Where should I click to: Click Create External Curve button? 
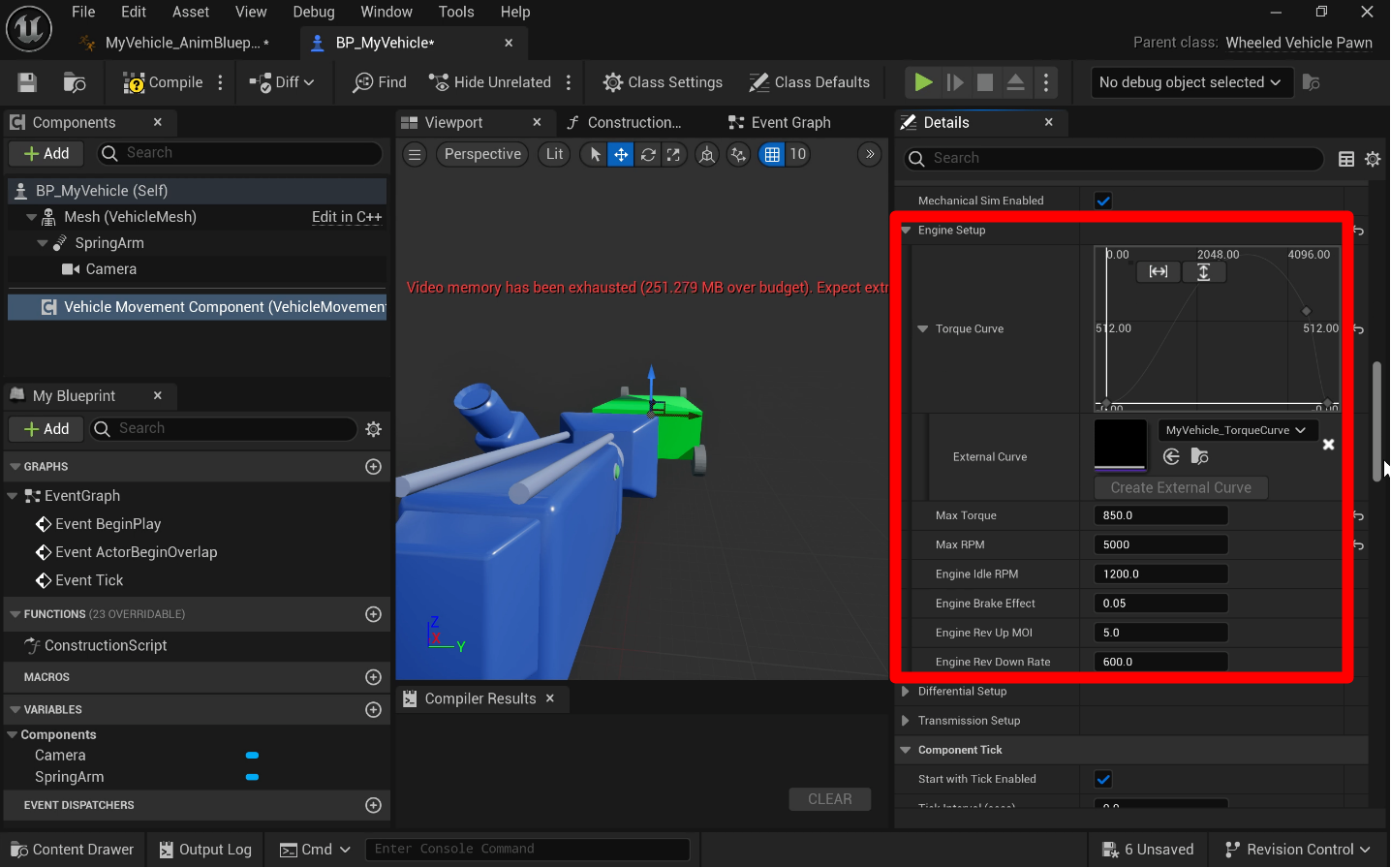[1181, 487]
